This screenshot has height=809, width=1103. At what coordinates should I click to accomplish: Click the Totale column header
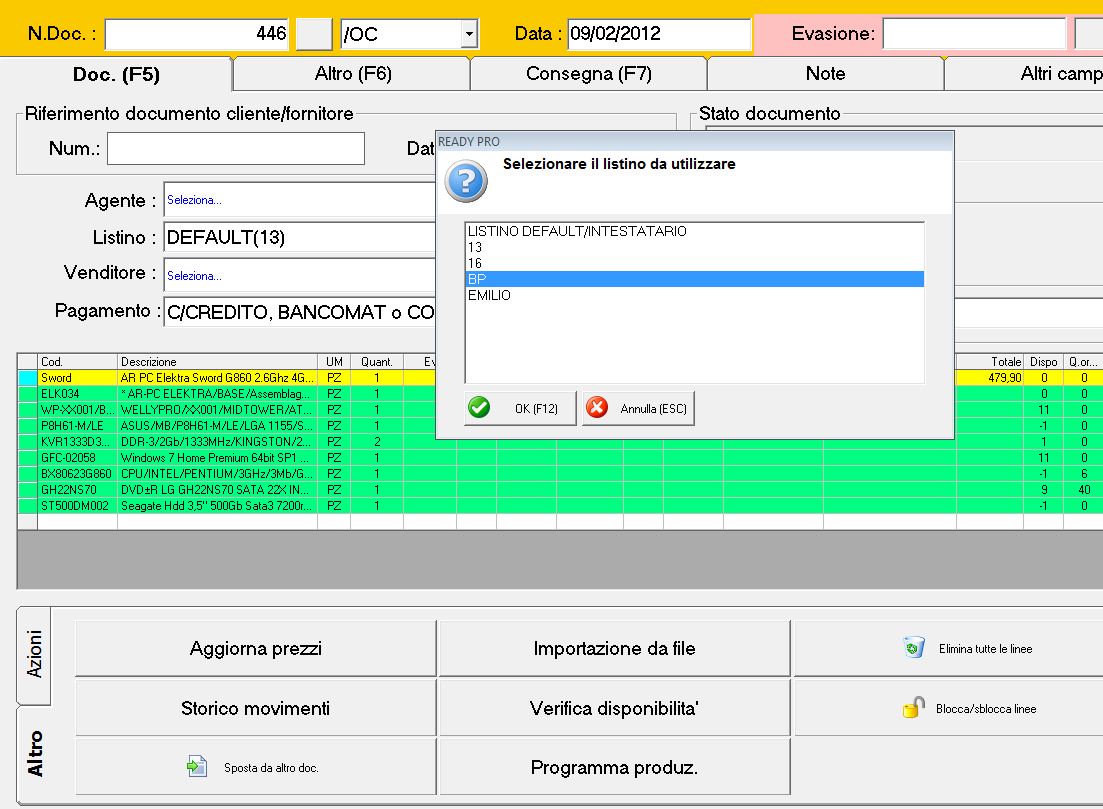[x=990, y=362]
